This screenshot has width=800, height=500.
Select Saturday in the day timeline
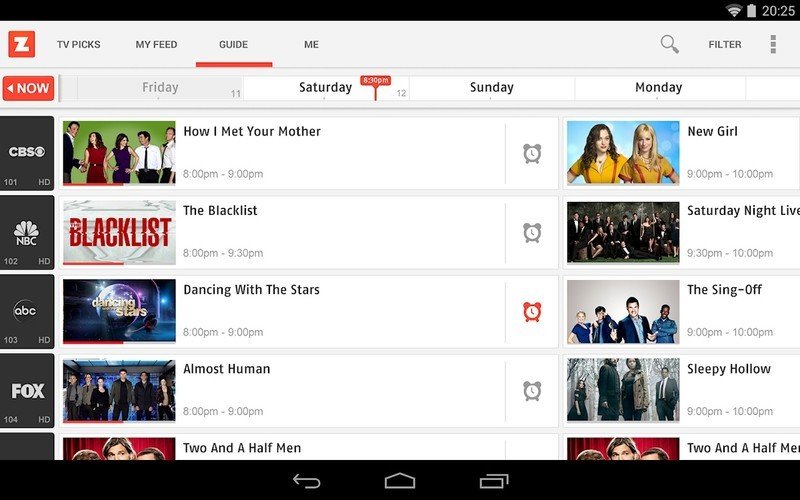[326, 87]
